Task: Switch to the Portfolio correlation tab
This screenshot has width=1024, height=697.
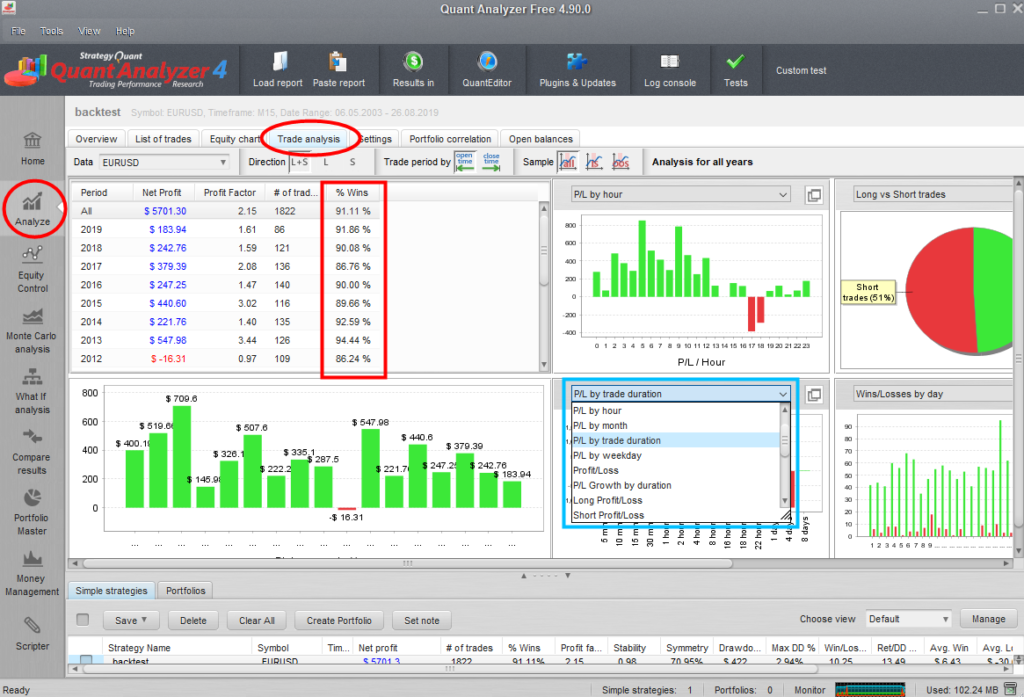Action: 450,138
